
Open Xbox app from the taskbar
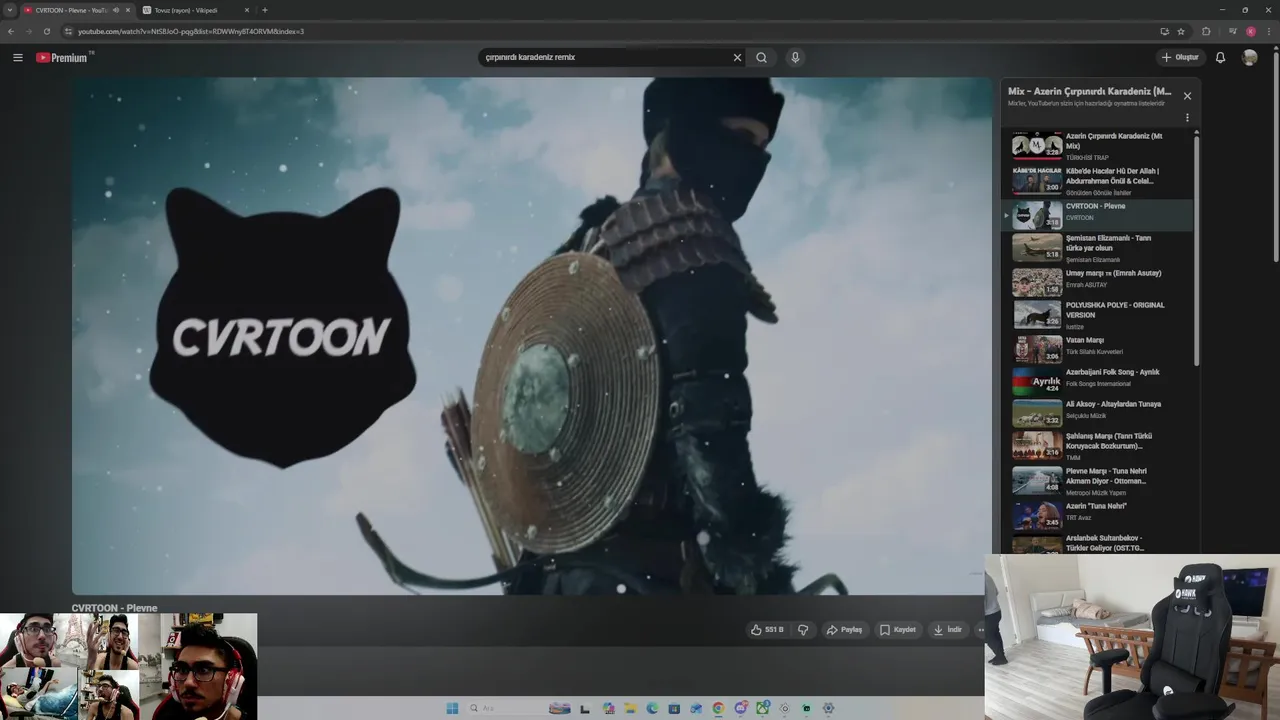[762, 708]
